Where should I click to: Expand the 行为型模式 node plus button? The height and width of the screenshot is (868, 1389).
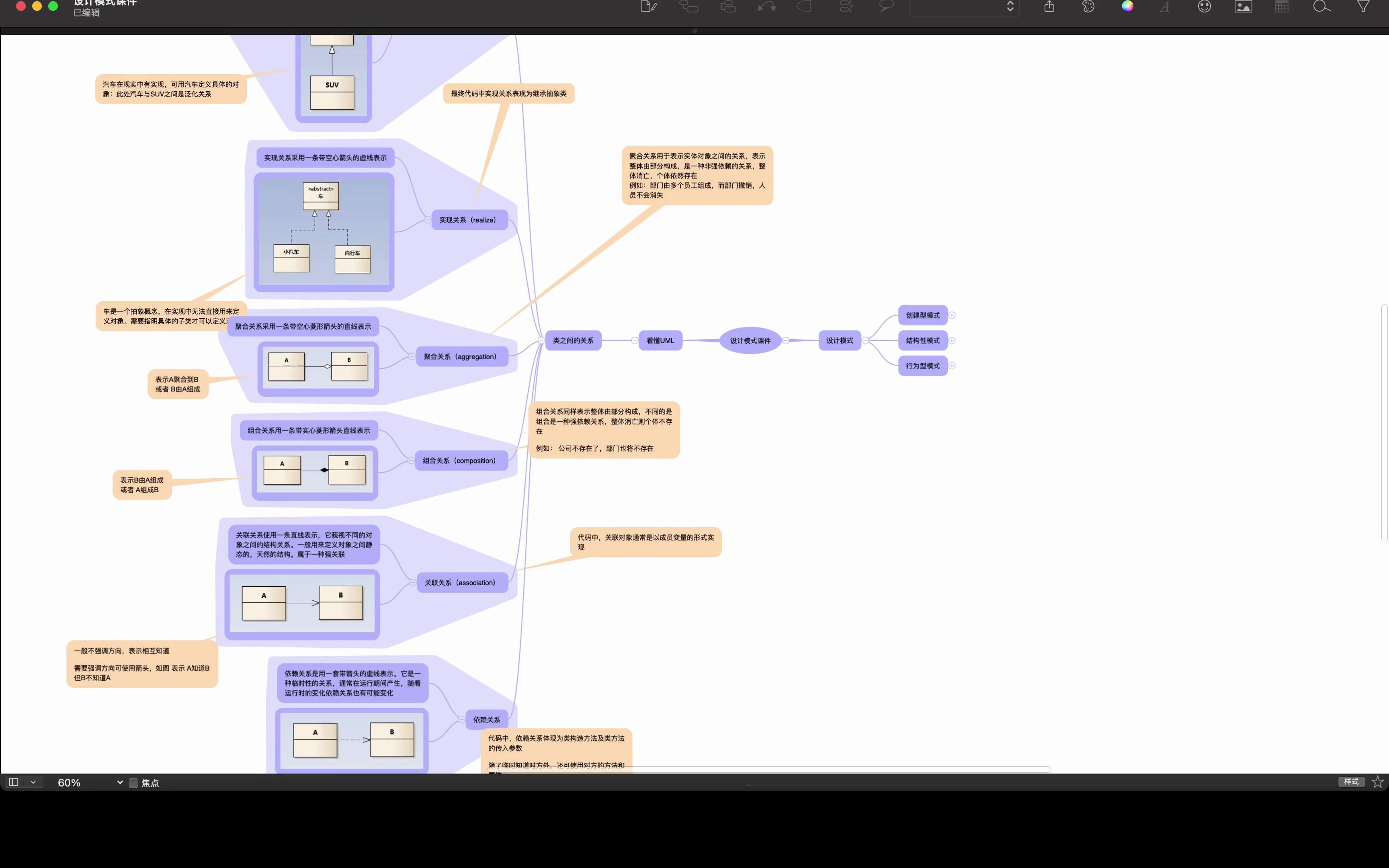952,366
